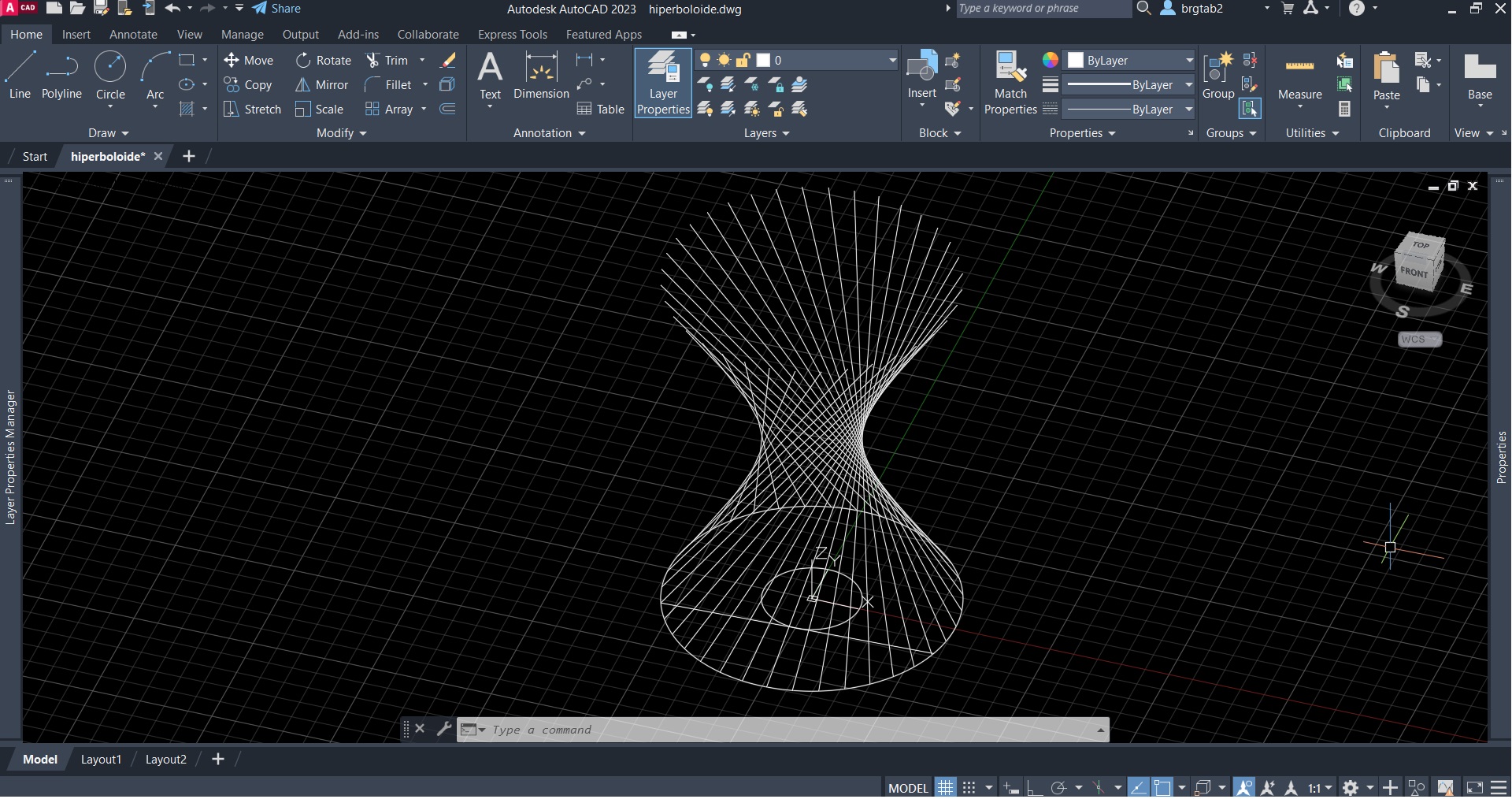The width and height of the screenshot is (1512, 799).
Task: Open the Annotate ribbon tab
Action: coord(133,35)
